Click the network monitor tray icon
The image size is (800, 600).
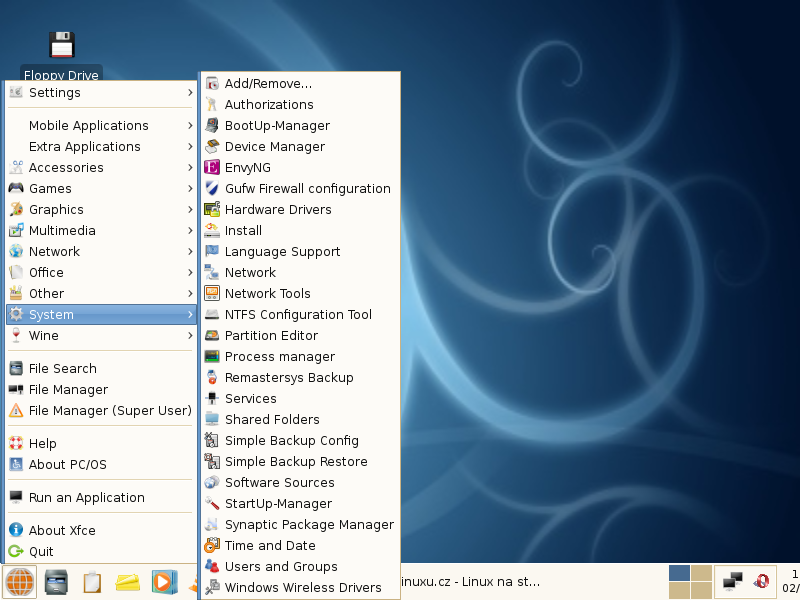(x=733, y=581)
